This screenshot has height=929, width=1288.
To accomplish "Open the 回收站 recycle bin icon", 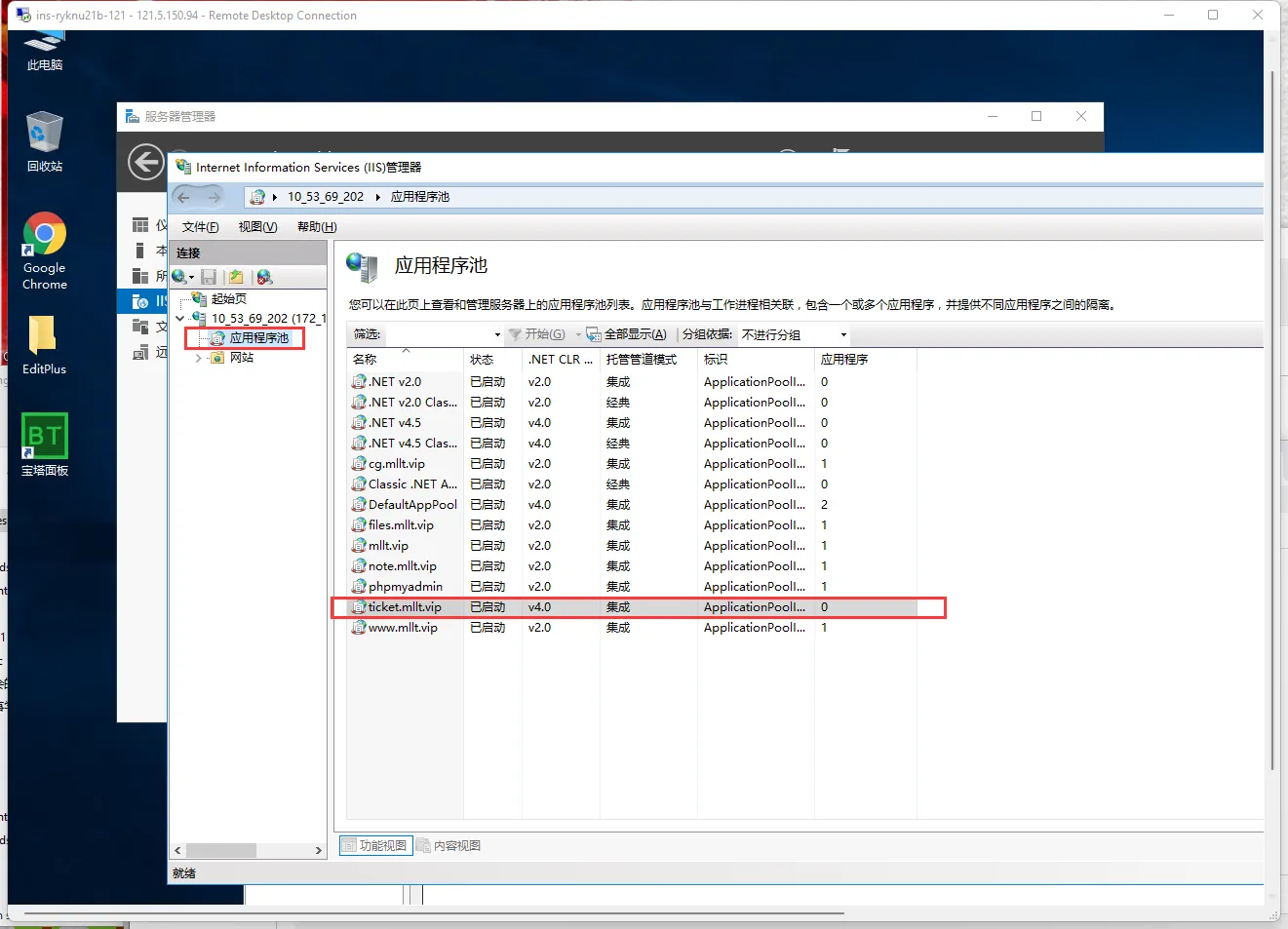I will [x=44, y=141].
